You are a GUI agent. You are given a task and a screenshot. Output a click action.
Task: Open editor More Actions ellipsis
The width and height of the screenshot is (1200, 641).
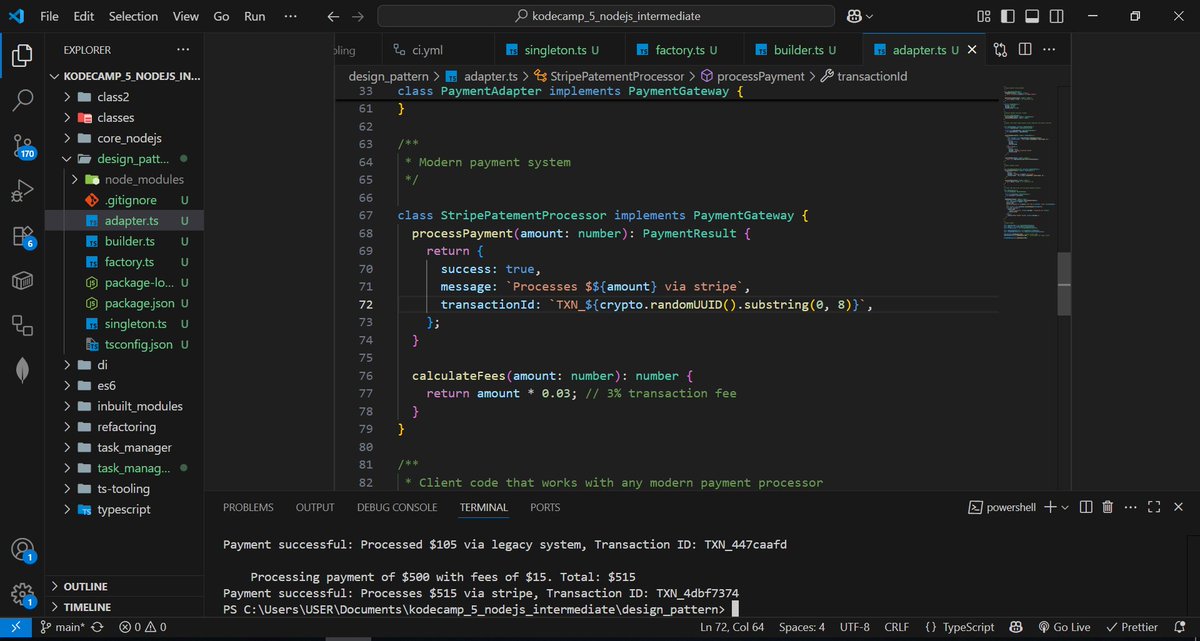(1049, 49)
